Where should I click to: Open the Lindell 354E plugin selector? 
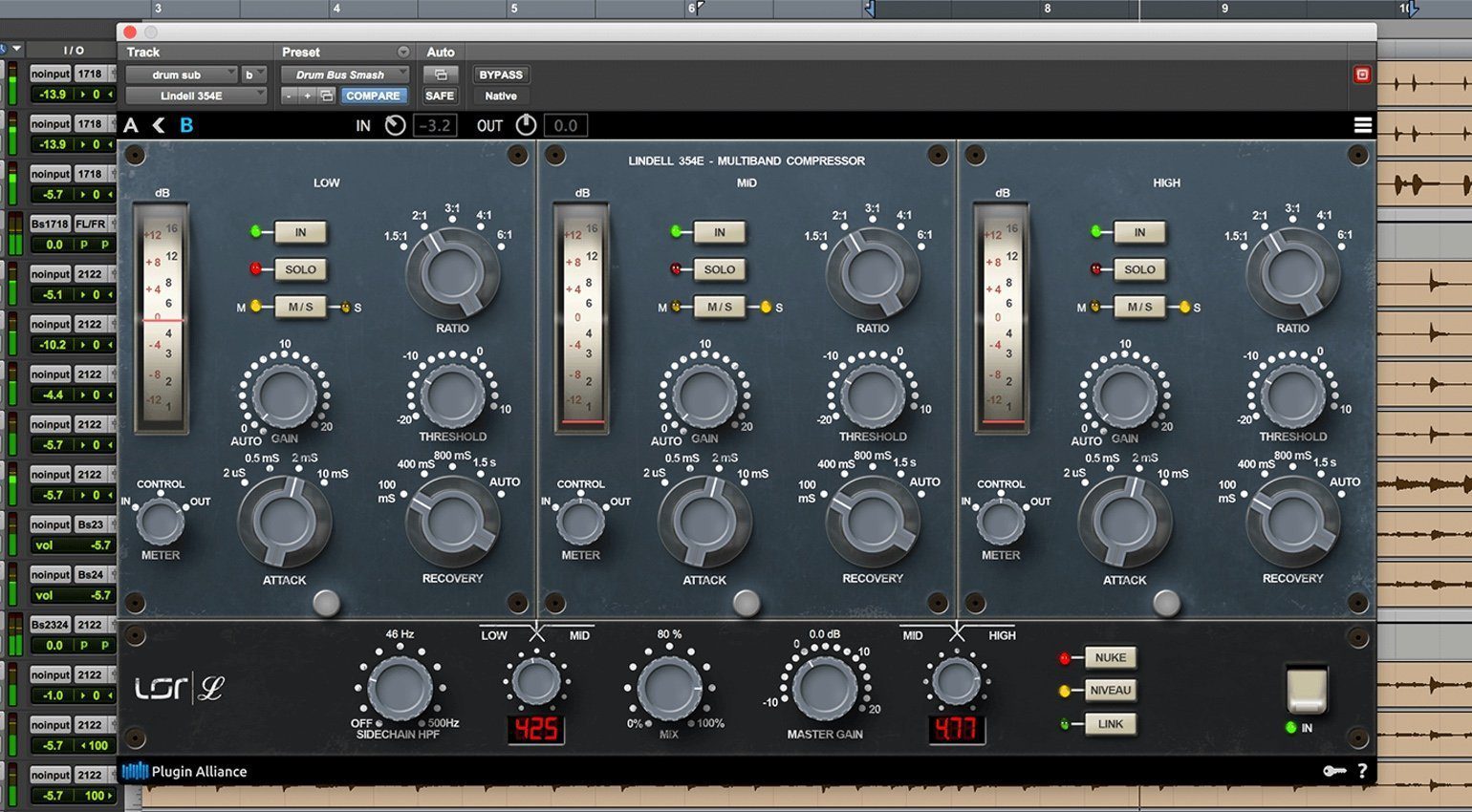pos(196,96)
